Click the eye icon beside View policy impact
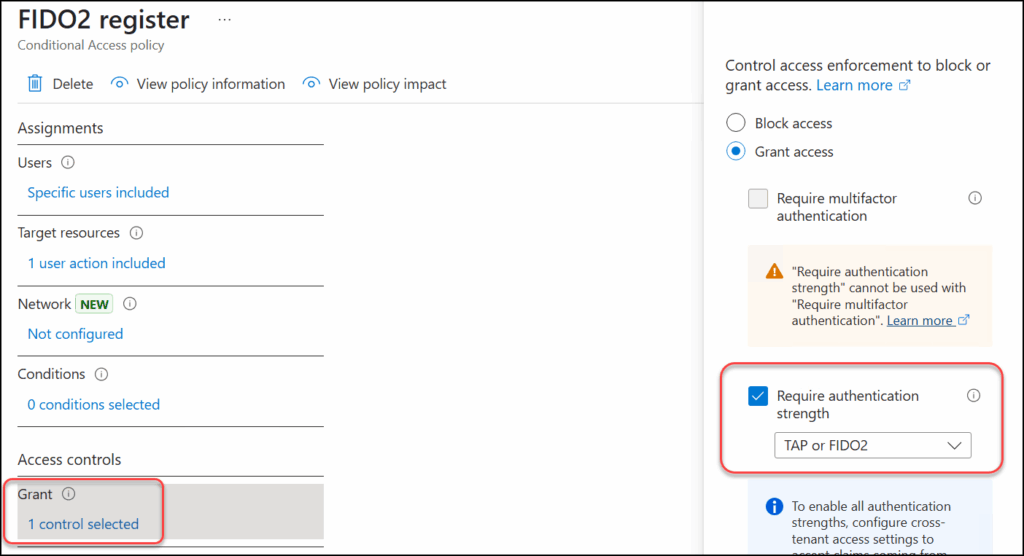This screenshot has height=556, width=1024. pos(312,83)
